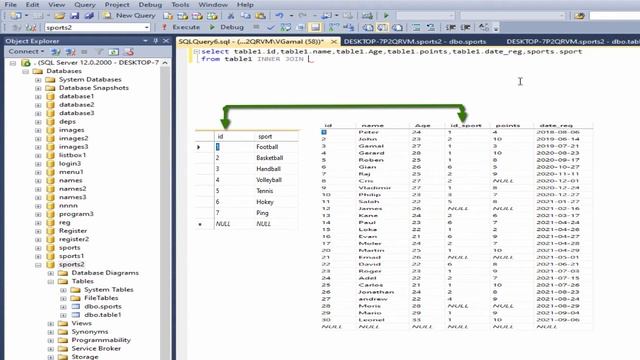Screen dimensions: 640x360
Task: Close the Object Explorer panel
Action: [x=166, y=41]
